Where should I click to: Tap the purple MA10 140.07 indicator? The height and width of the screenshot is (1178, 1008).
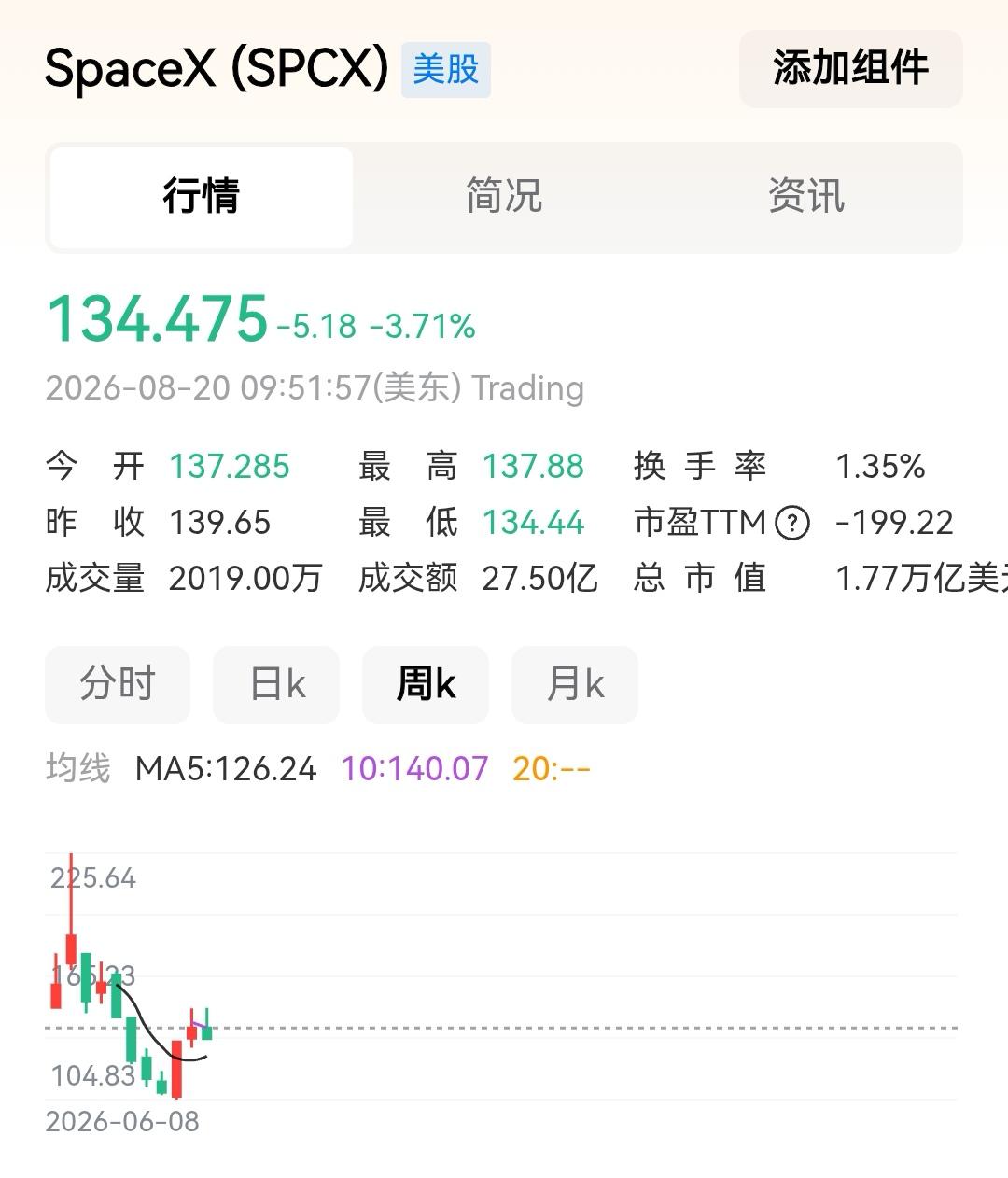[x=414, y=769]
